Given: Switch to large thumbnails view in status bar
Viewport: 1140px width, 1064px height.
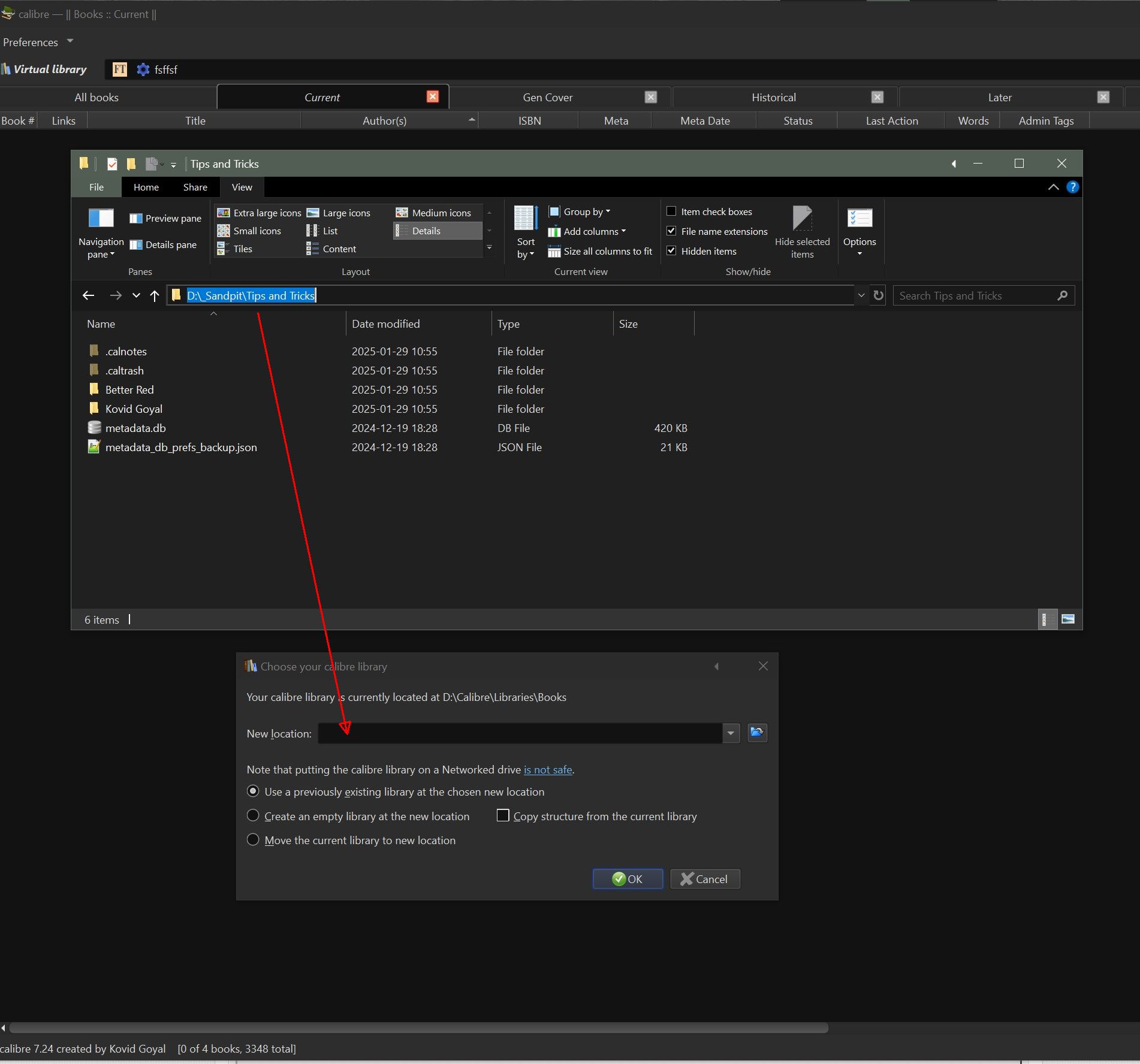Looking at the screenshot, I should pyautogui.click(x=1068, y=619).
